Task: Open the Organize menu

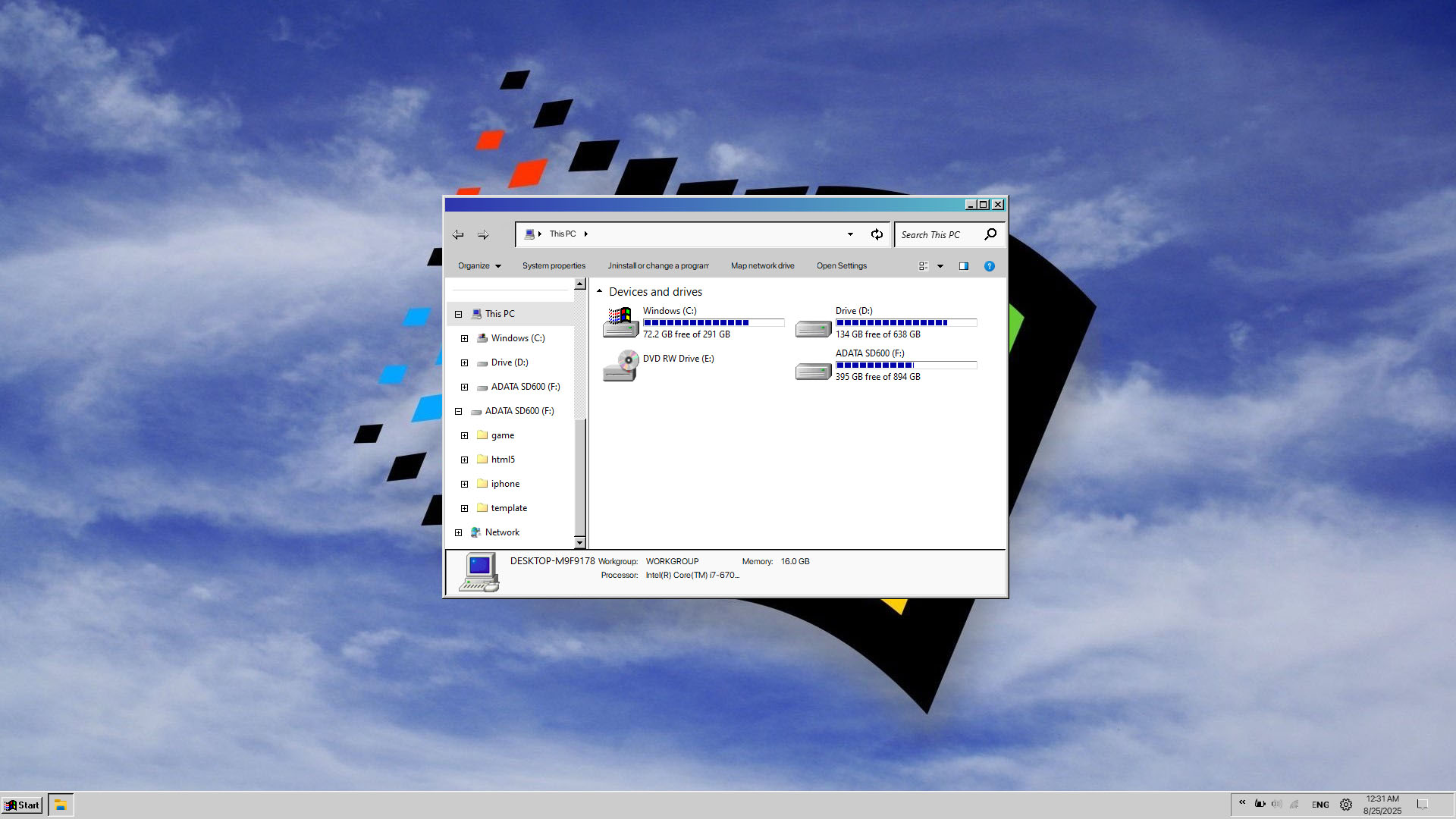Action: [479, 266]
